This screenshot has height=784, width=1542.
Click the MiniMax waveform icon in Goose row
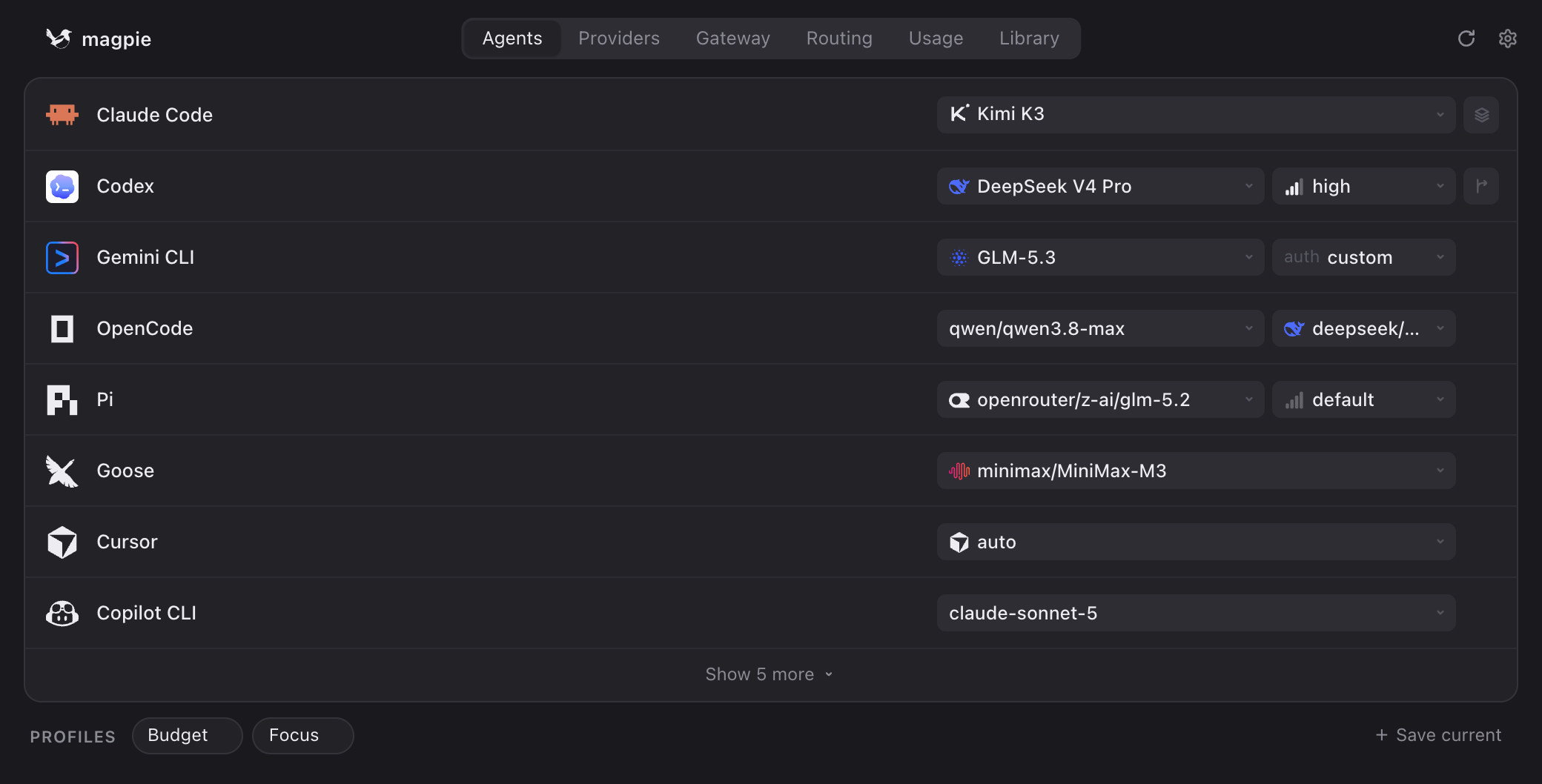point(959,471)
